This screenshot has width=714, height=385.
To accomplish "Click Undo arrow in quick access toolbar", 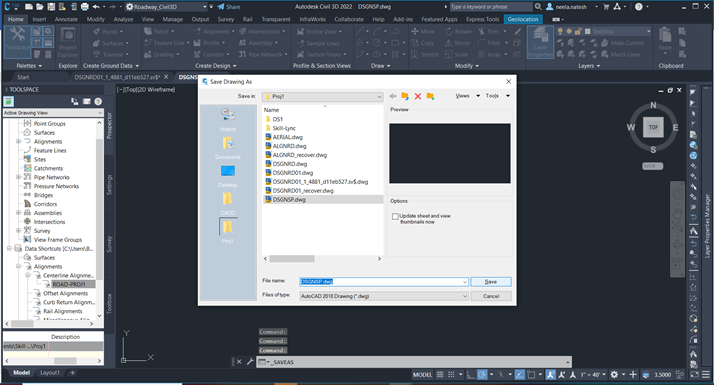I will 96,7.
